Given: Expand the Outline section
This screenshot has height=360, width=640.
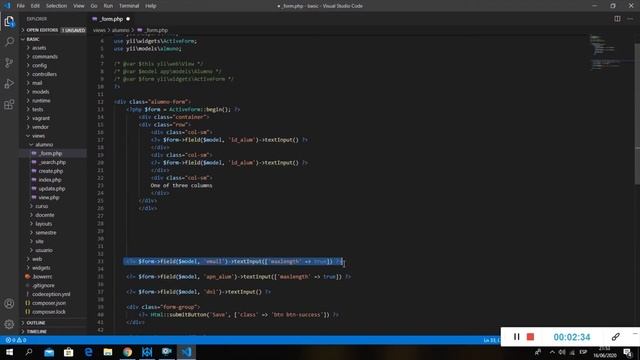Looking at the screenshot, I should [x=53, y=323].
